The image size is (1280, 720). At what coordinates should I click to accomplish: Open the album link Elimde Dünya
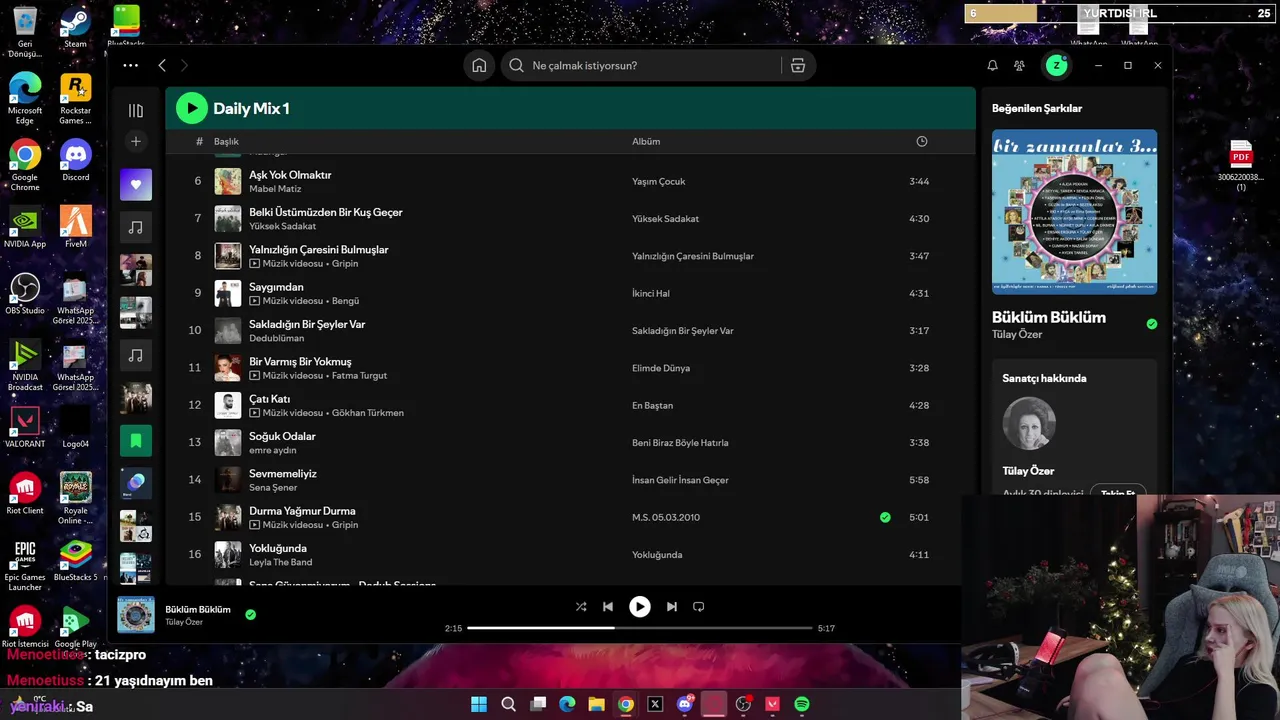[661, 368]
